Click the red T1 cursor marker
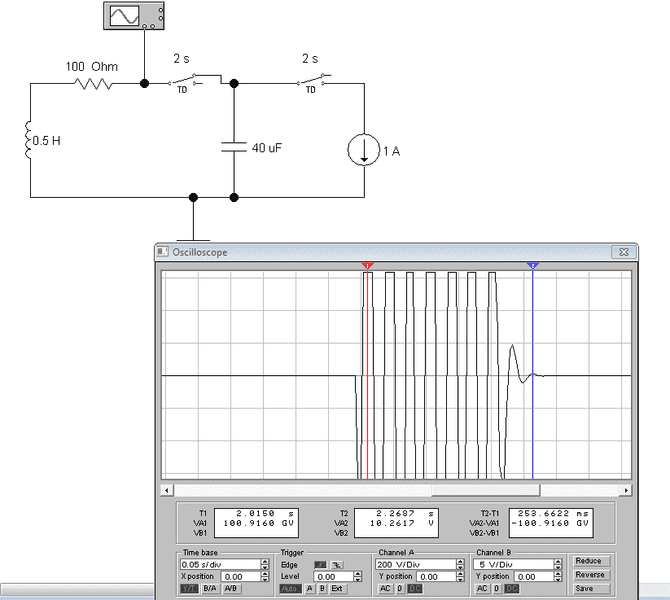The width and height of the screenshot is (670, 600). 368,267
